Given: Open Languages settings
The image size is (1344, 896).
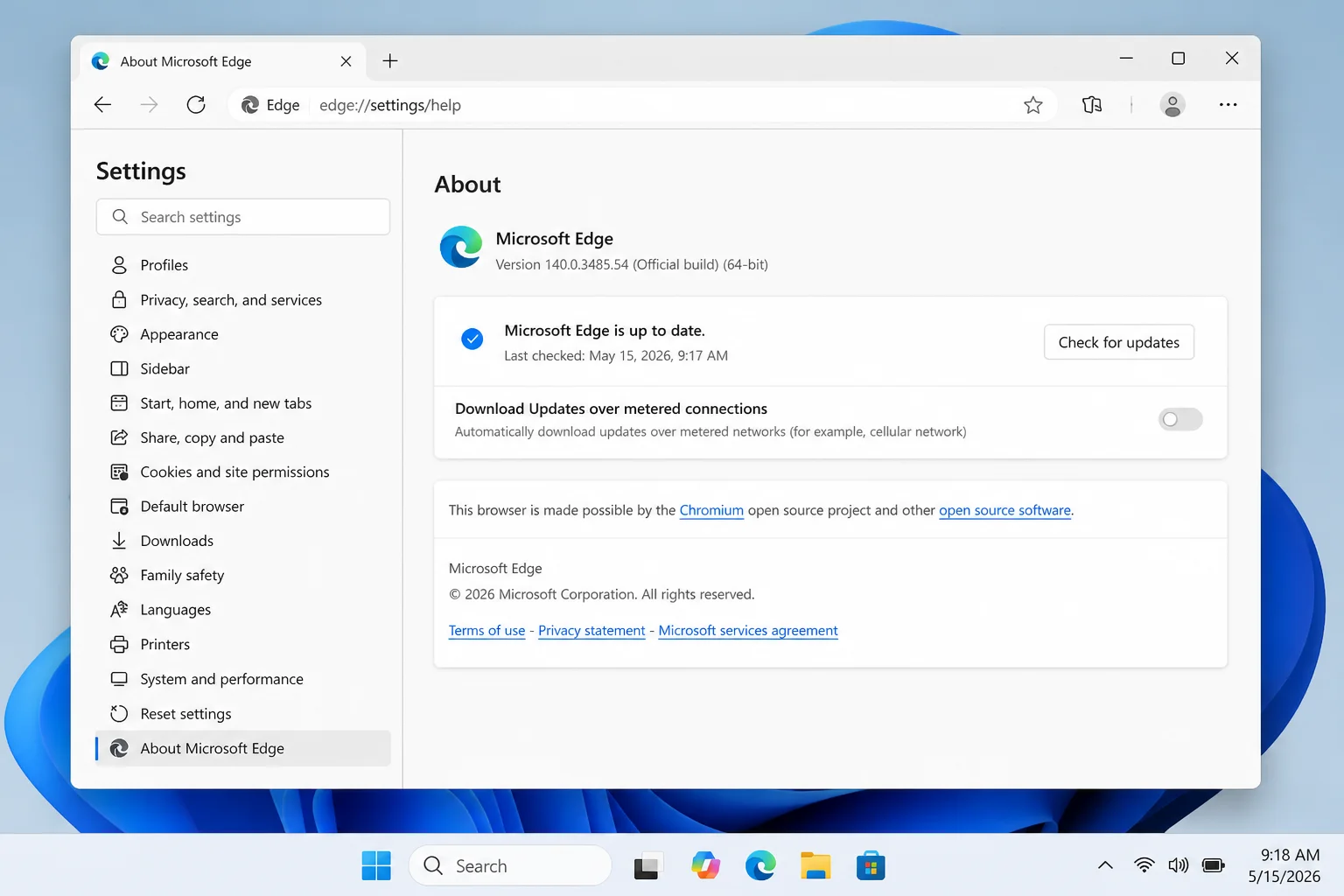Looking at the screenshot, I should (x=243, y=610).
